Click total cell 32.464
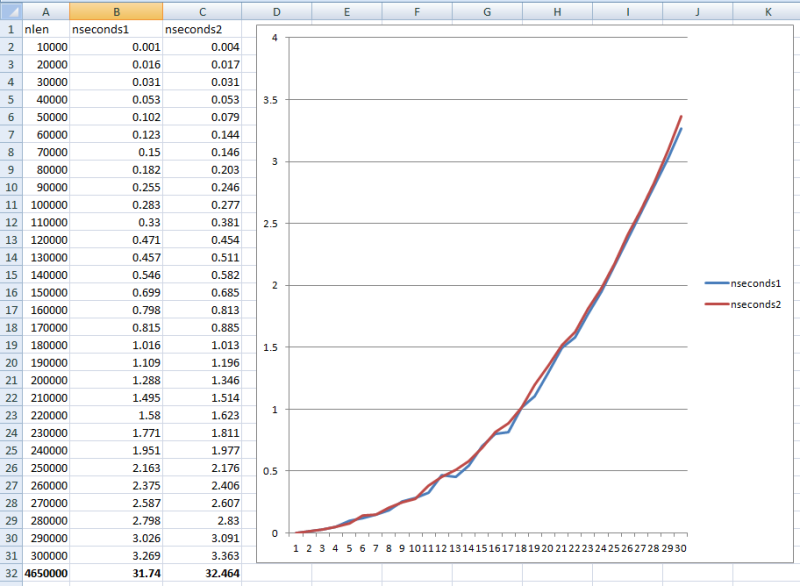800x586 pixels. 202,573
